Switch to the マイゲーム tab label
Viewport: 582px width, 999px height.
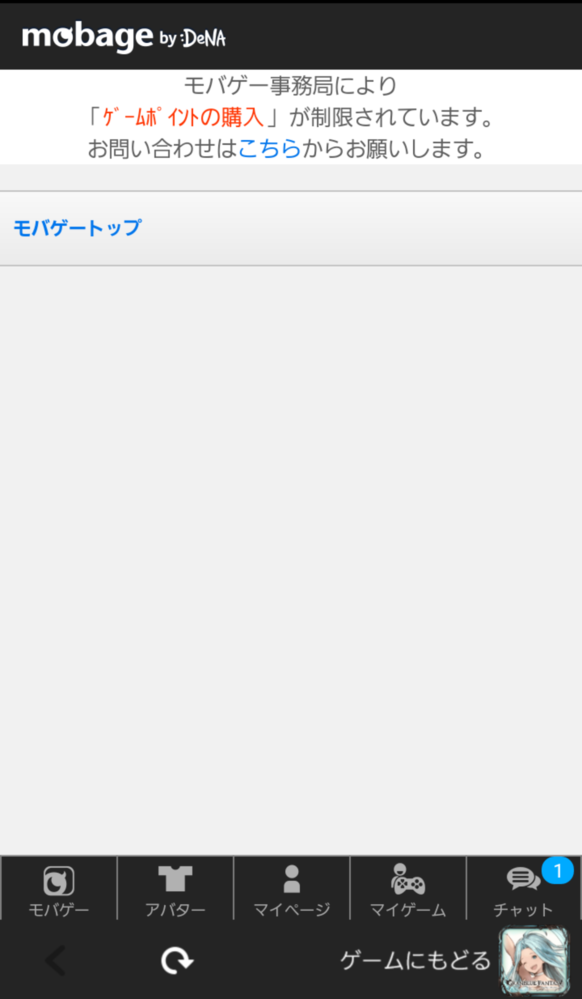pyautogui.click(x=408, y=910)
